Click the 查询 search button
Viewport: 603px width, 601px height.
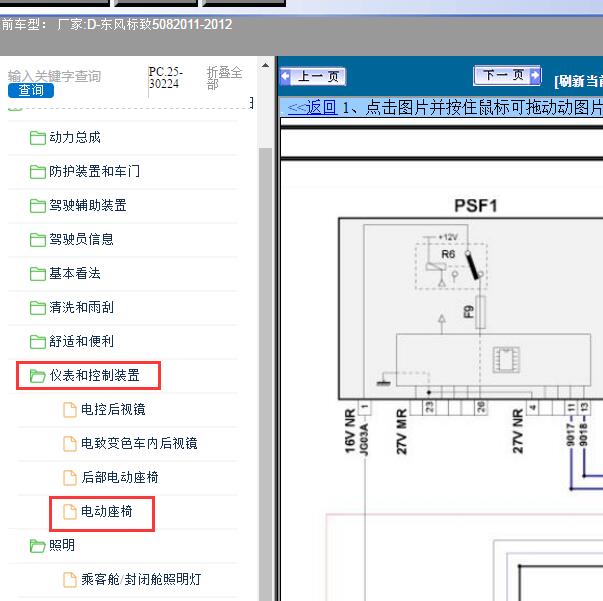pos(31,90)
